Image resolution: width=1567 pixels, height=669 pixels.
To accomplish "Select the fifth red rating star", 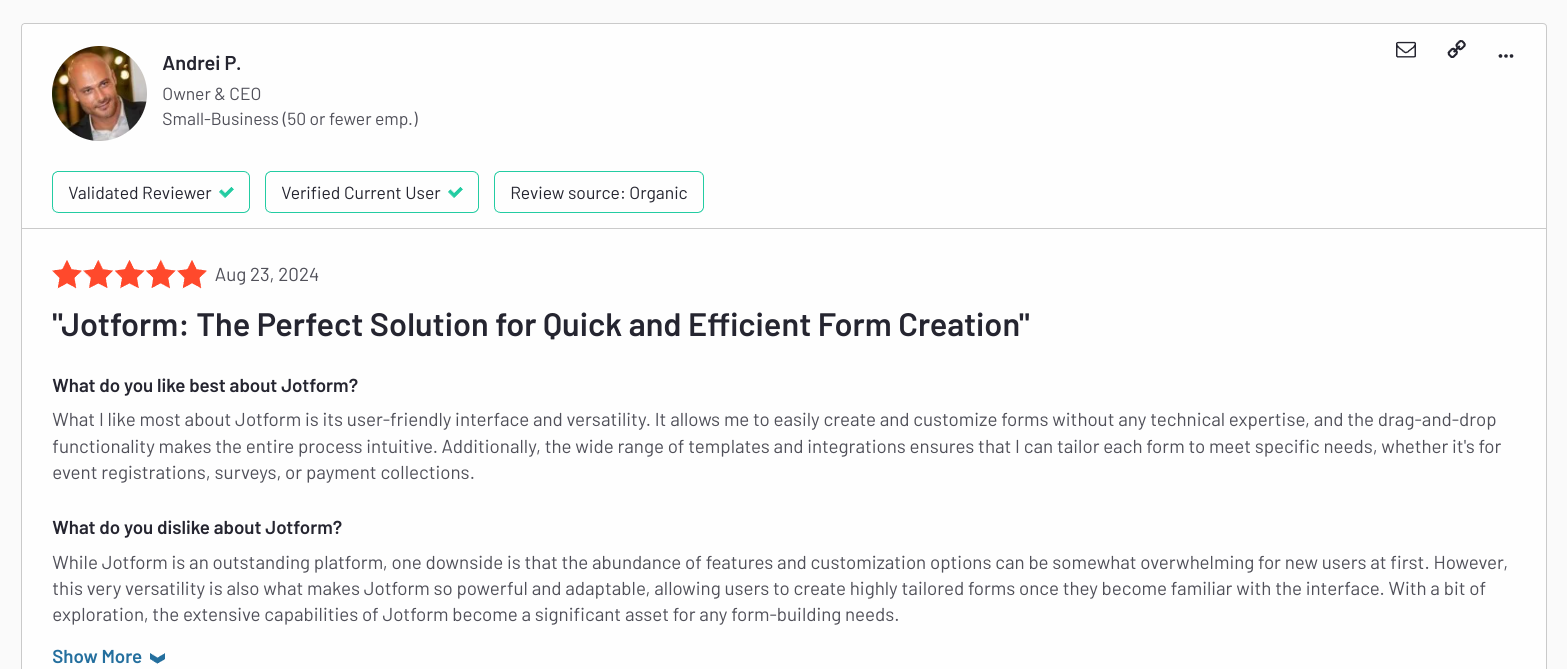I will 192,273.
